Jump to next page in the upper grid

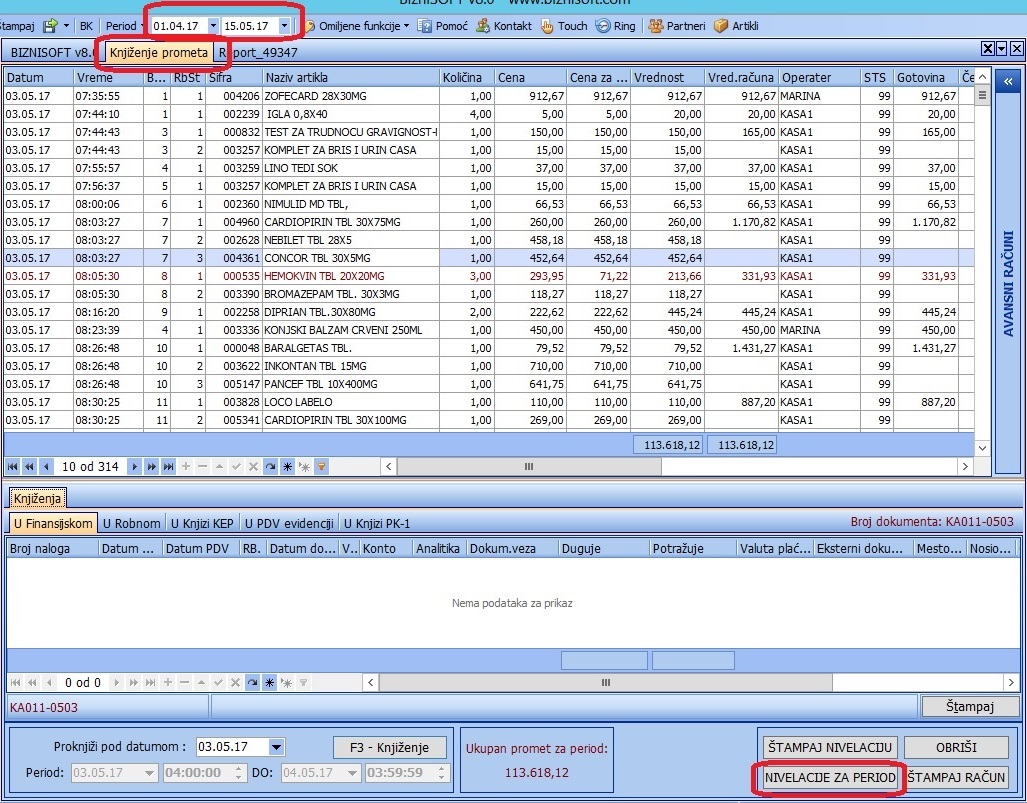click(x=151, y=467)
